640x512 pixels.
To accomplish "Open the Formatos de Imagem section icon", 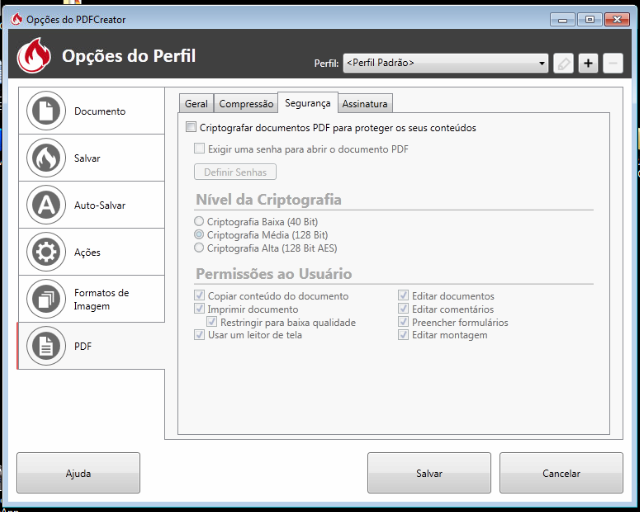I will [46, 299].
